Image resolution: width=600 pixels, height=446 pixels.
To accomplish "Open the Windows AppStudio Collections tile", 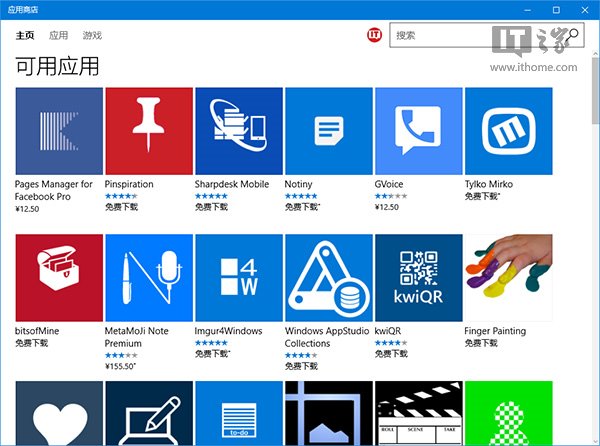I will point(329,278).
